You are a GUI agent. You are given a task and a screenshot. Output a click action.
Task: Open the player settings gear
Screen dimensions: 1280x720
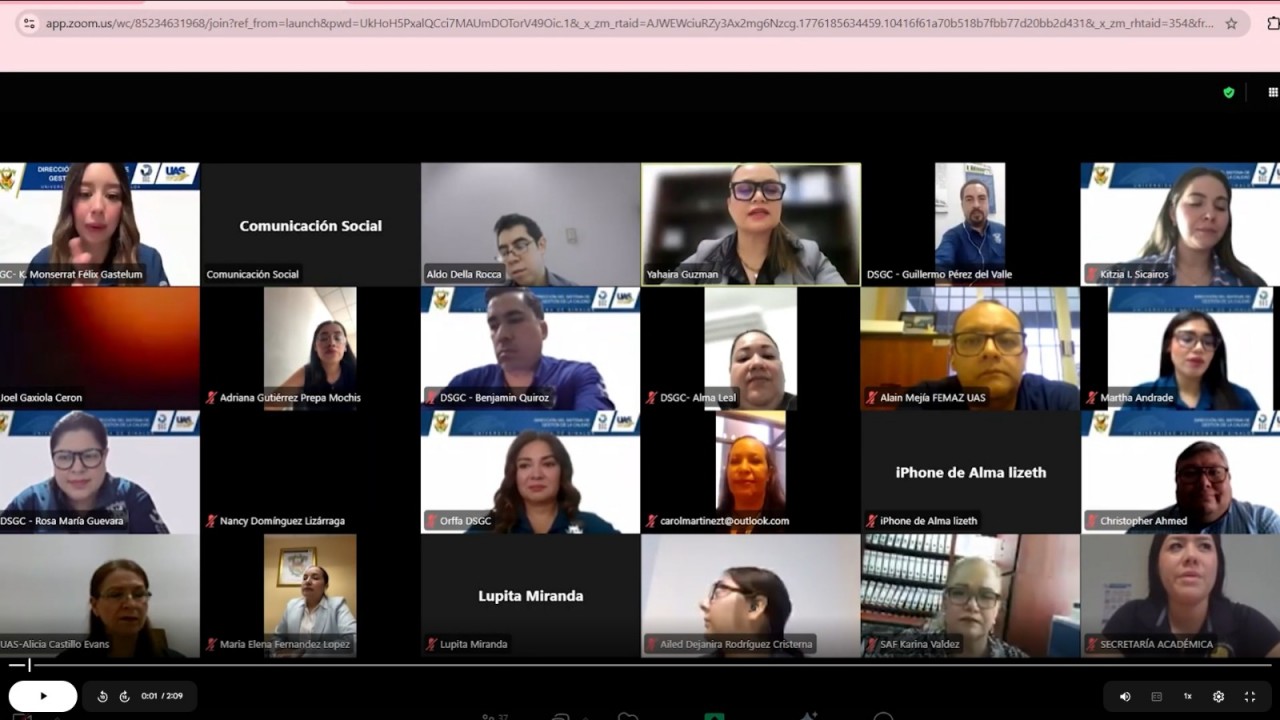pos(1218,696)
